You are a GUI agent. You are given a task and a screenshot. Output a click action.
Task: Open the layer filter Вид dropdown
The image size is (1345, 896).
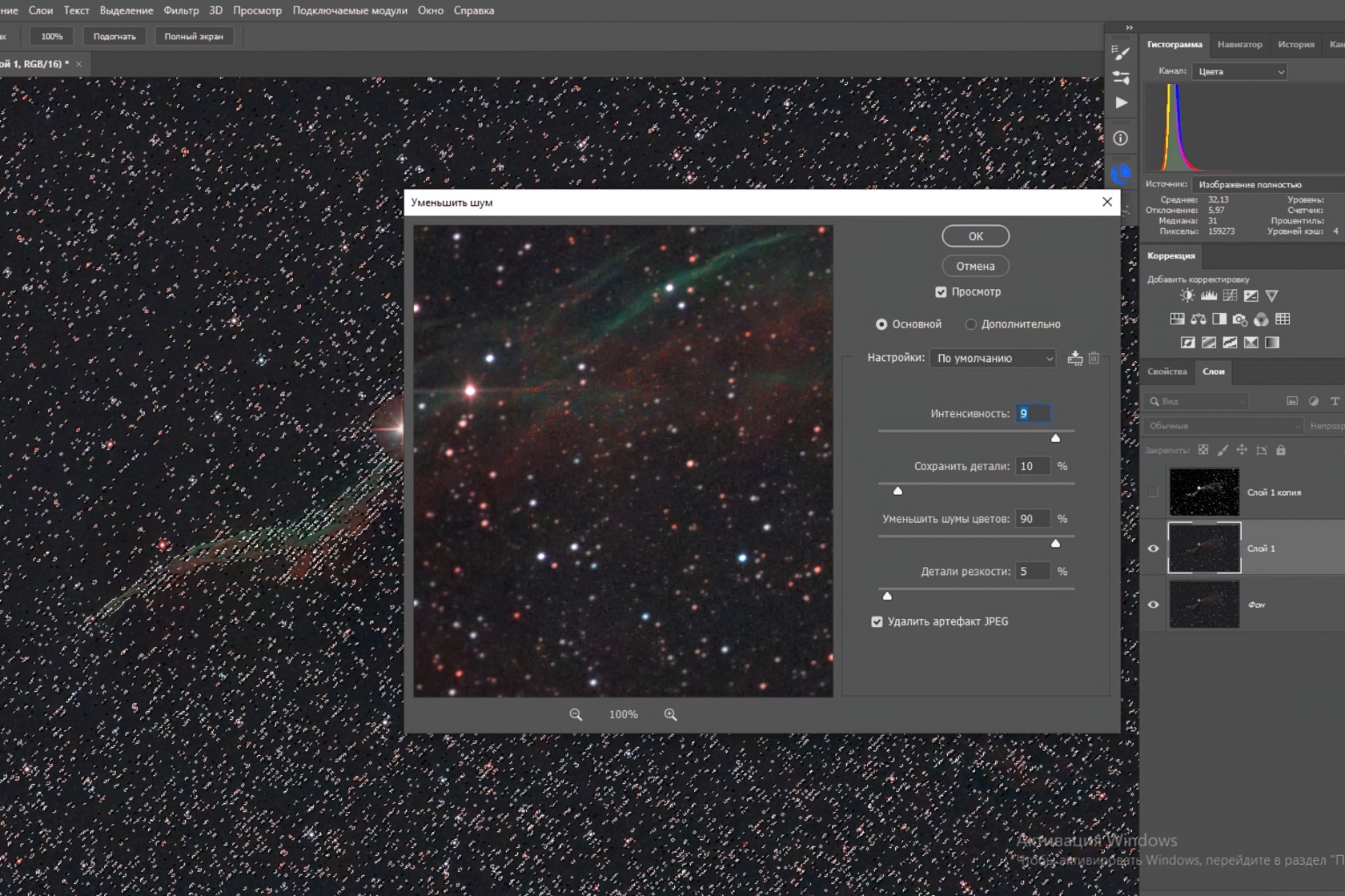pyautogui.click(x=1197, y=401)
